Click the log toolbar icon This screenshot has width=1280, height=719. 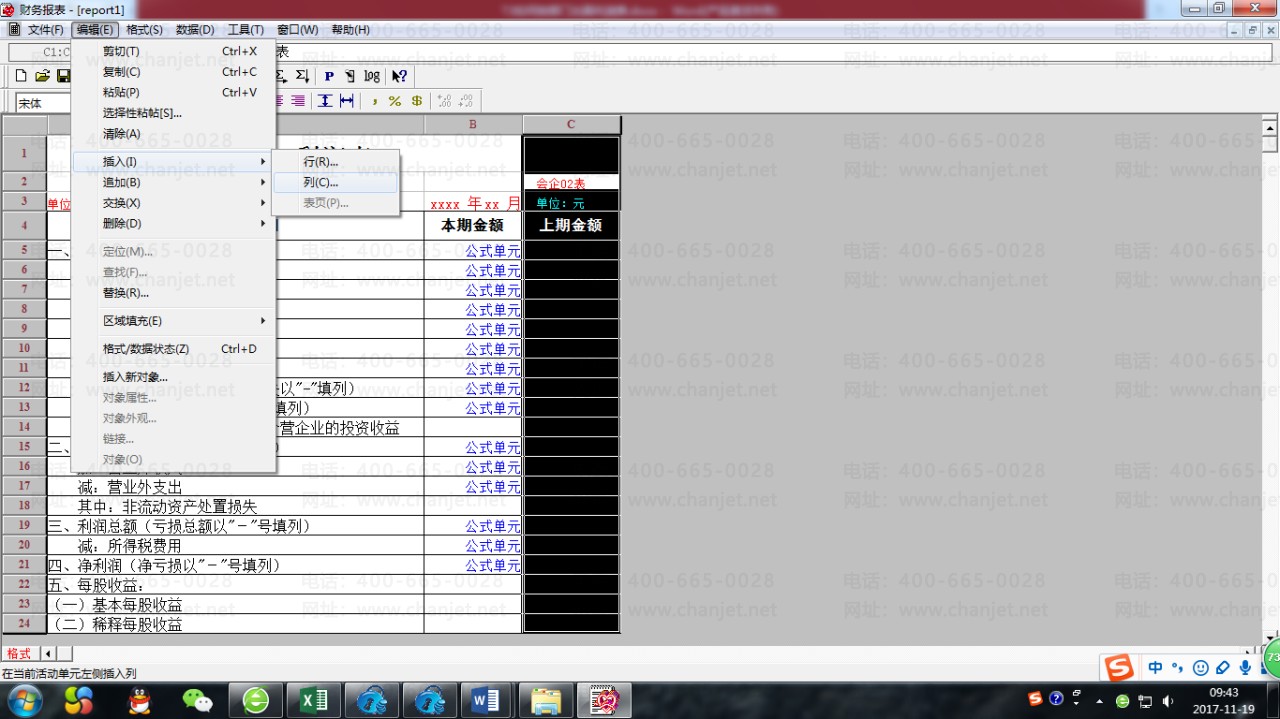pos(372,76)
